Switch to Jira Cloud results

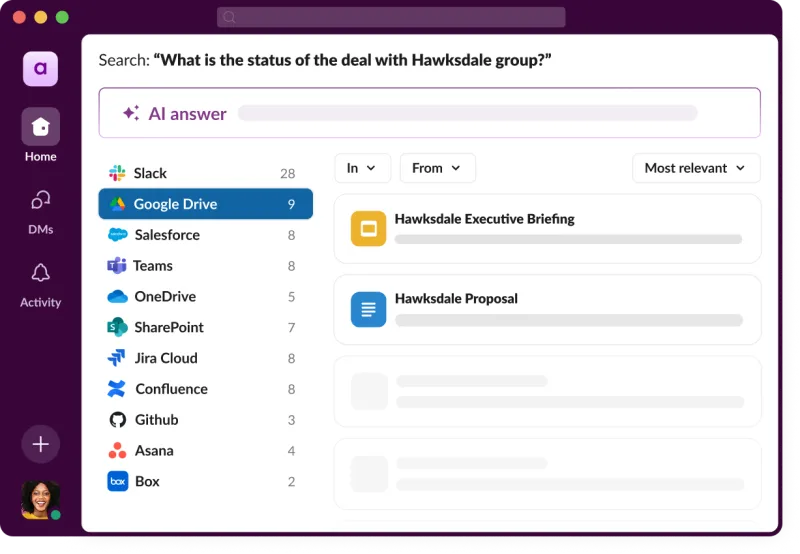tap(205, 358)
